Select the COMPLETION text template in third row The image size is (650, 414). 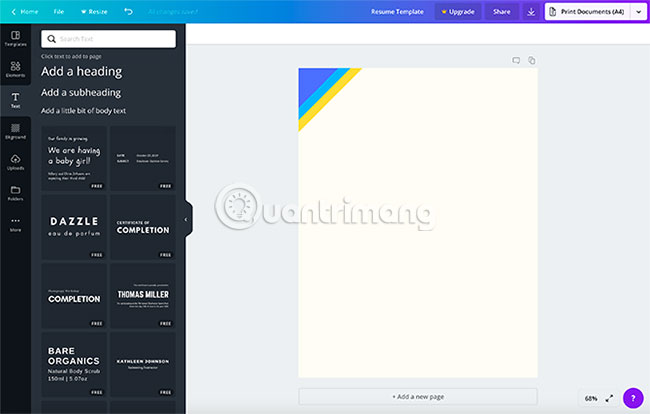click(x=74, y=296)
